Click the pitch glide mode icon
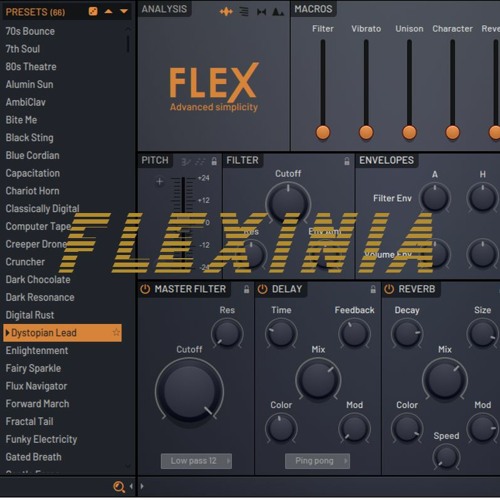Screen dimensions: 500x500 coord(186,162)
